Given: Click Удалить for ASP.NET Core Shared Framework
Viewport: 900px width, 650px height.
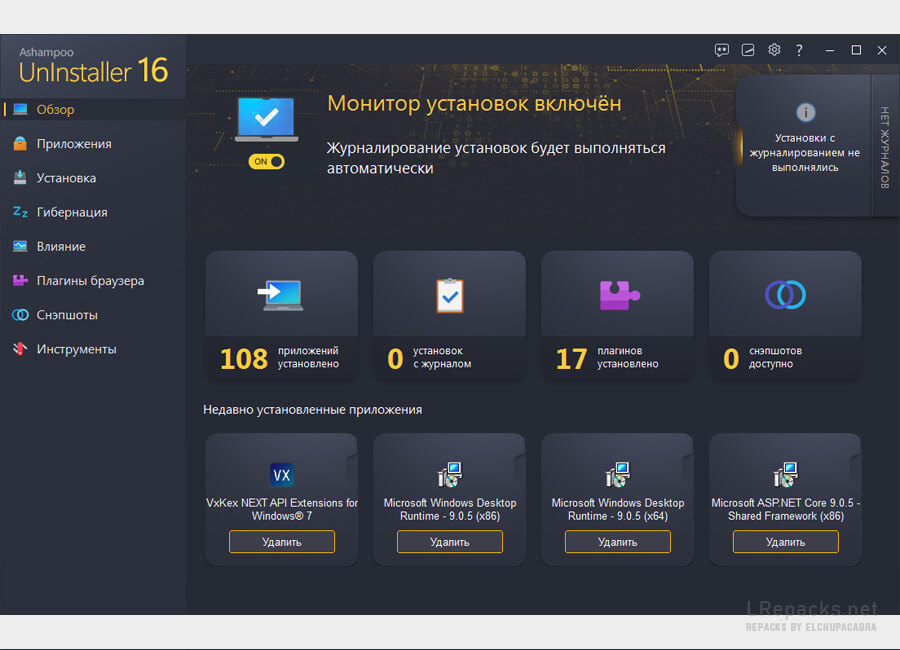Looking at the screenshot, I should click(x=785, y=542).
